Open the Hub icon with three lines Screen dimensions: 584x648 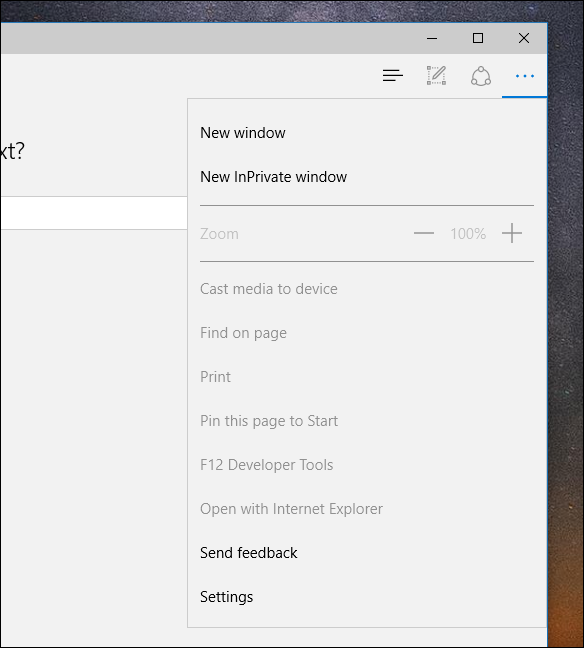click(393, 76)
